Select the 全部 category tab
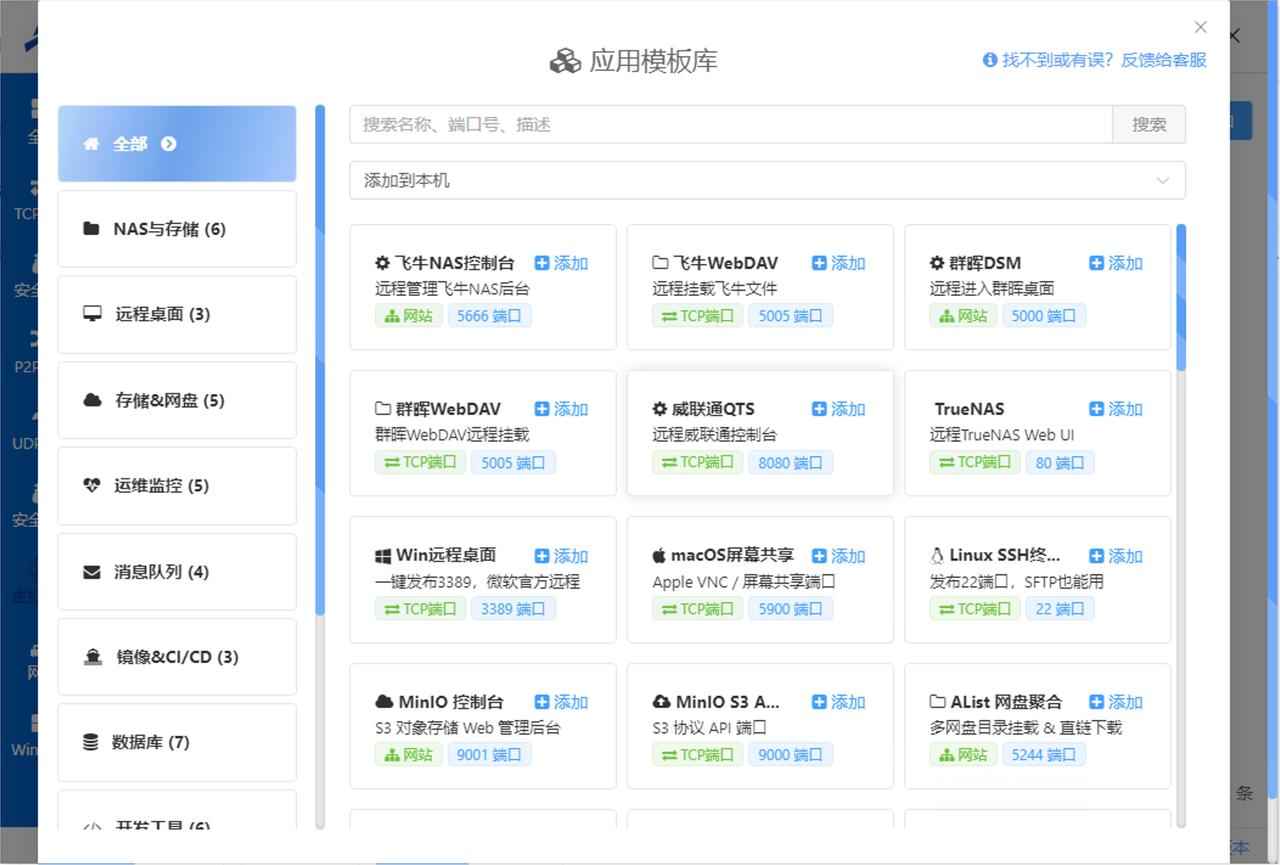1280x865 pixels. pos(177,144)
